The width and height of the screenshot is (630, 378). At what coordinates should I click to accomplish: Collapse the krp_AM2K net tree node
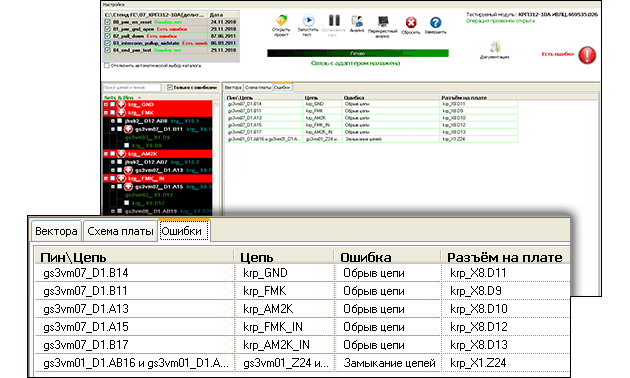click(x=106, y=154)
